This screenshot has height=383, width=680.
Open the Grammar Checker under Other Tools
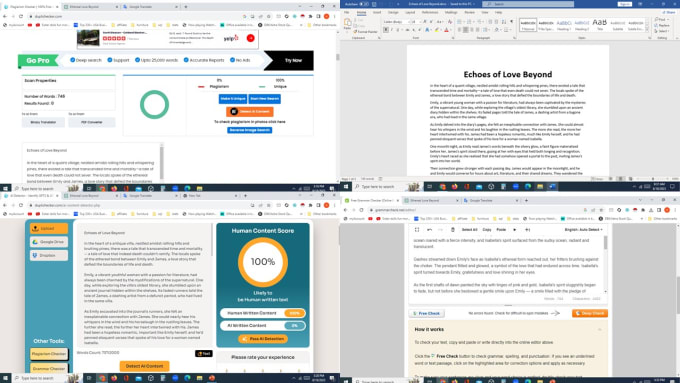click(49, 368)
